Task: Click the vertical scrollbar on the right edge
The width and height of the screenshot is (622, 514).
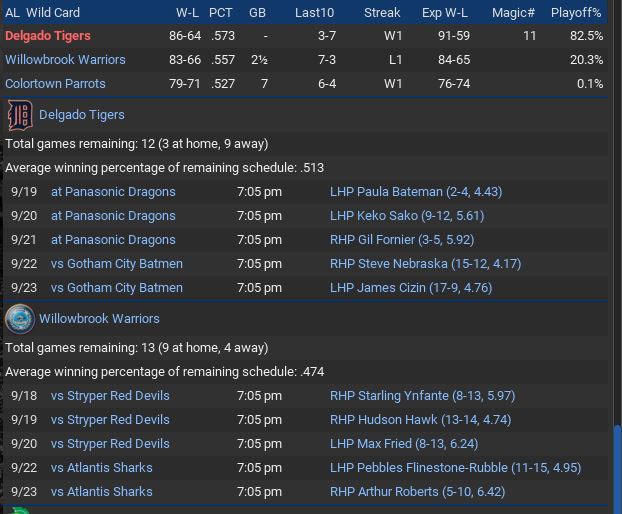Action: [x=617, y=470]
